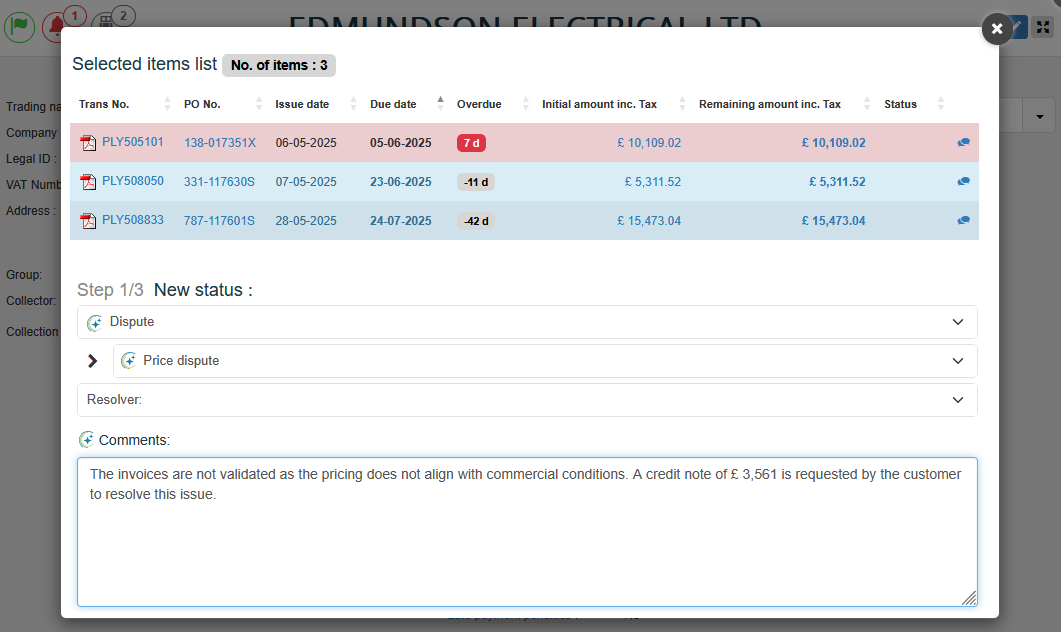Sort table by Due date column
Screen dimensions: 1061x632
(x=393, y=104)
